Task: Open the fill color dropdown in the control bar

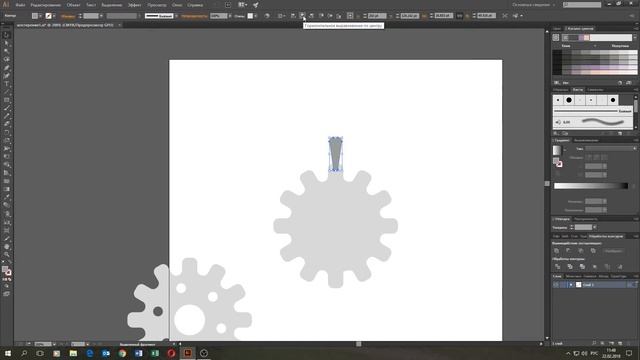Action: 40,16
